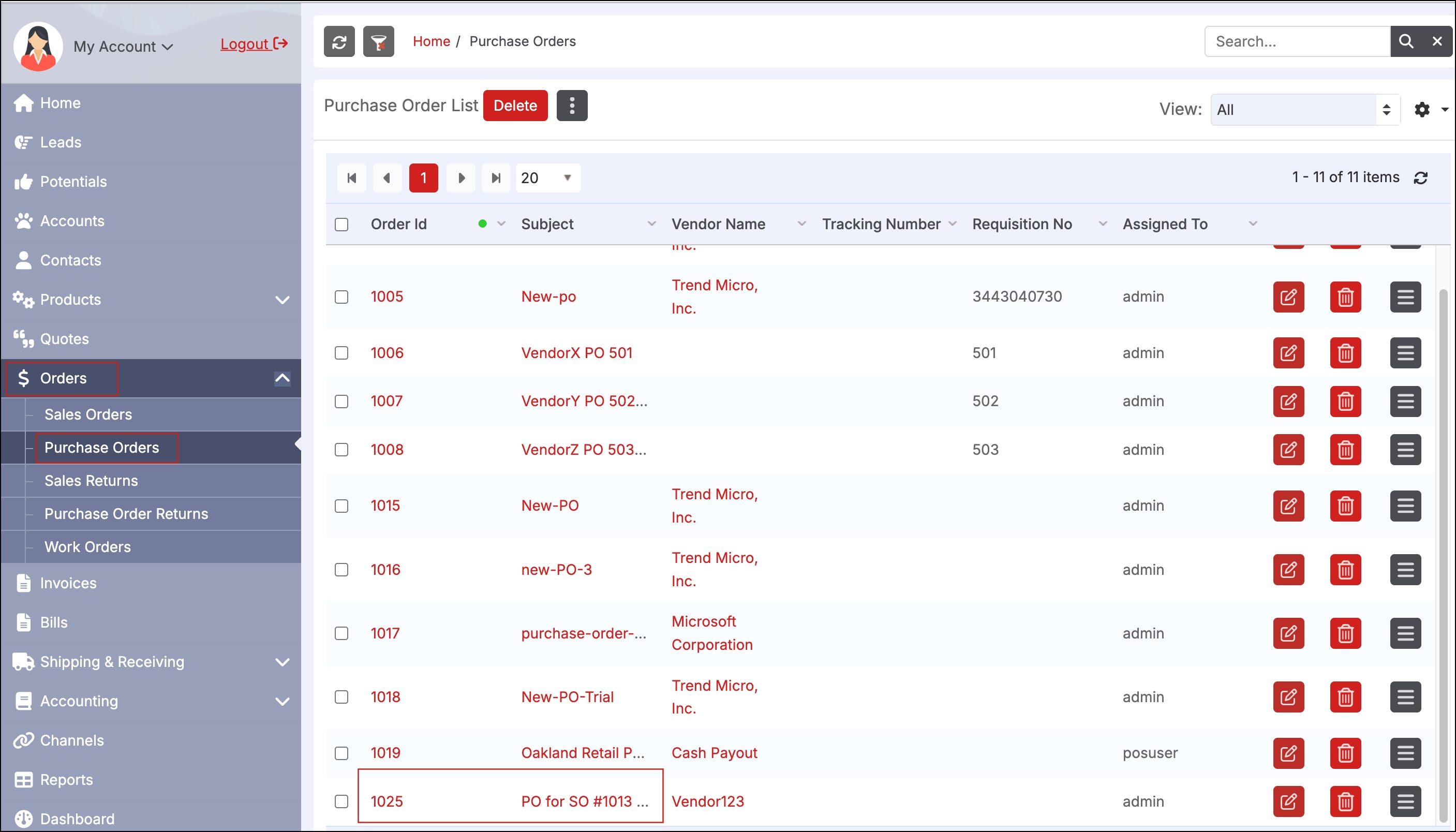Go to first page of list
Screen dimensions: 1456x832
pyautogui.click(x=352, y=177)
